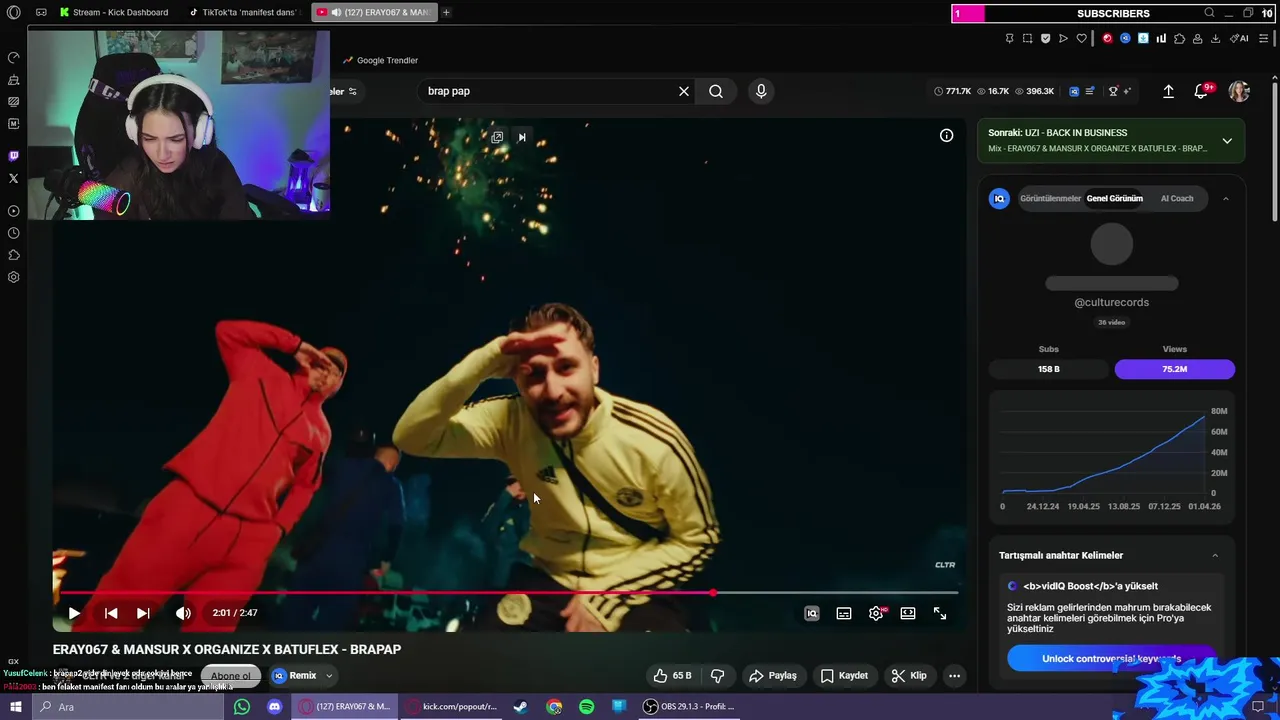This screenshot has width=1280, height=720.
Task: Mute the video volume
Action: click(x=183, y=613)
